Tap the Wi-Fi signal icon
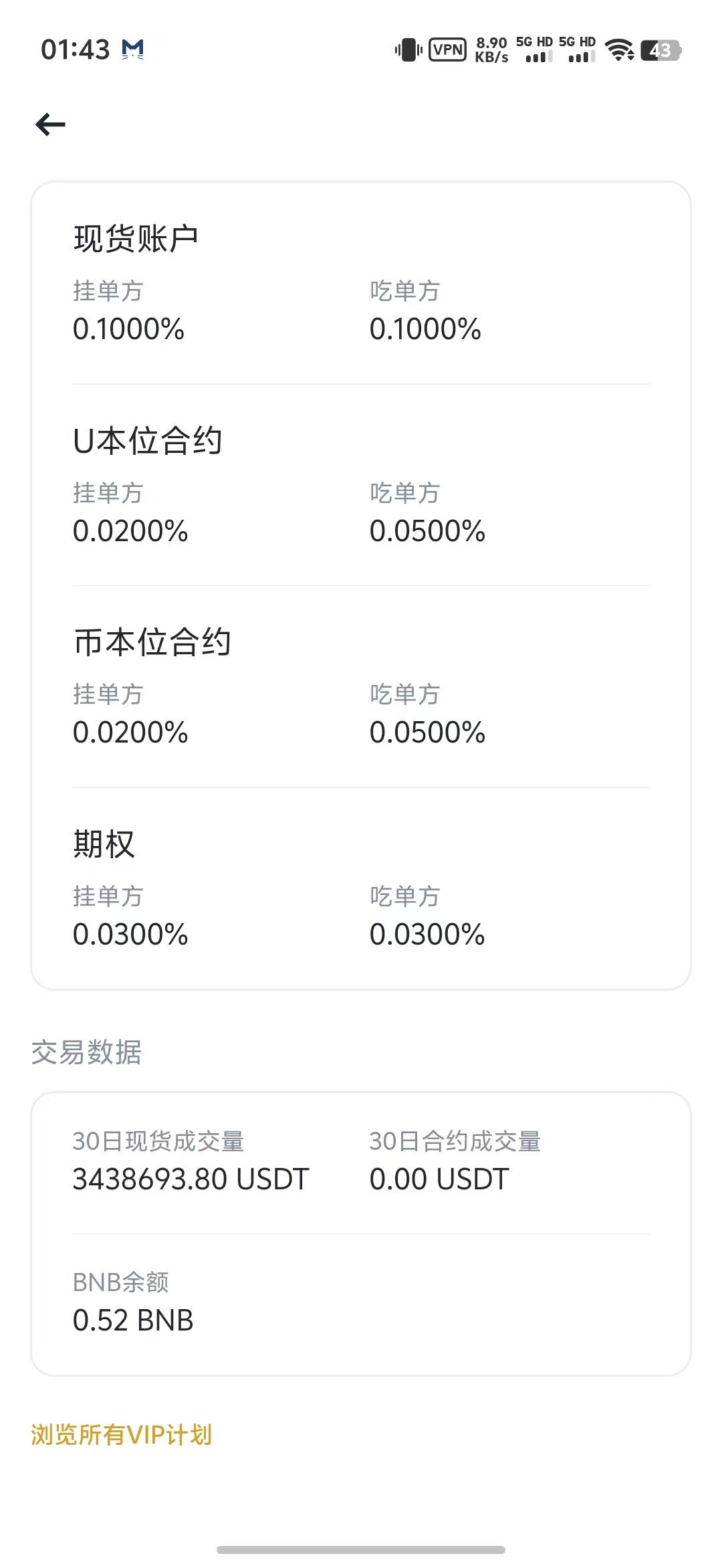 [x=619, y=50]
